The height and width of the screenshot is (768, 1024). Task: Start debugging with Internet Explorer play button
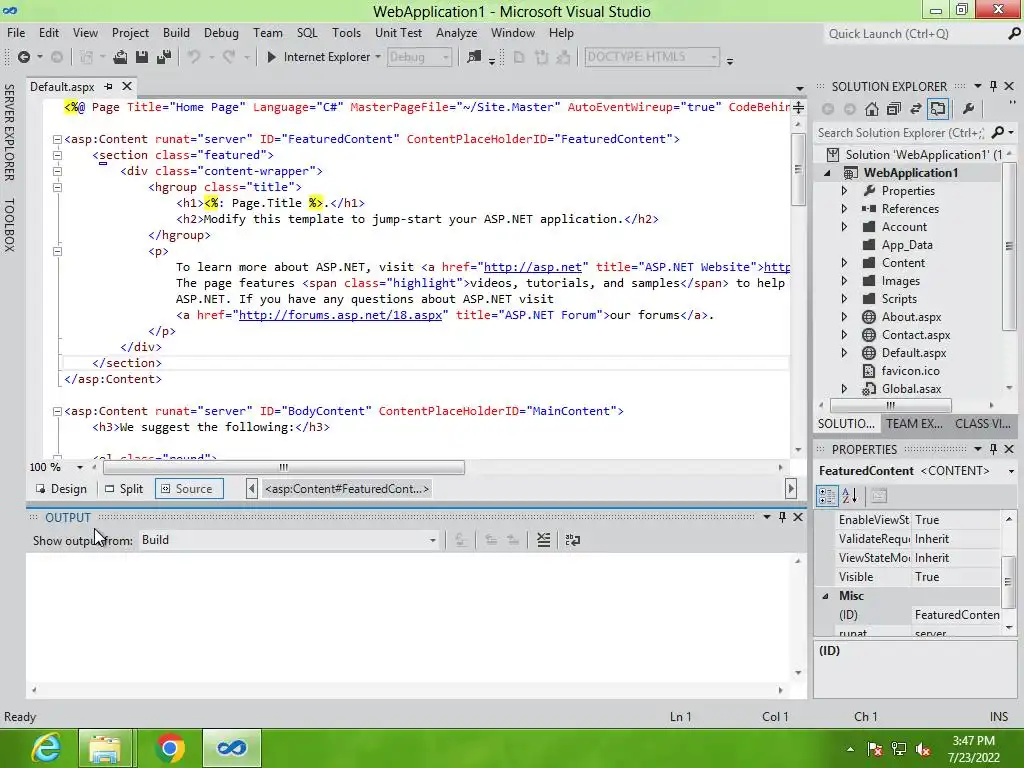point(272,57)
